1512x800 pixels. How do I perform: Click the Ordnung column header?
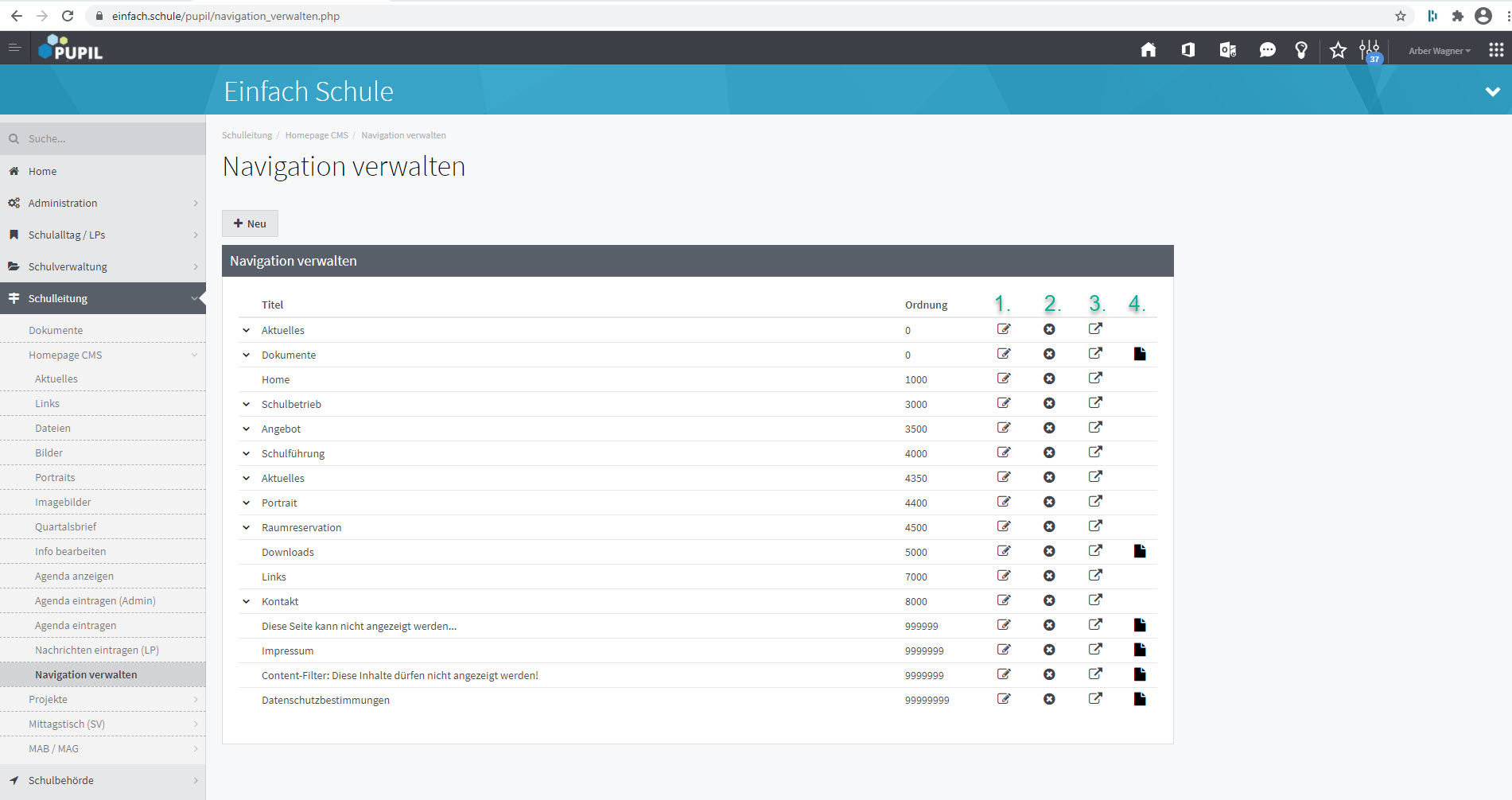pos(926,305)
